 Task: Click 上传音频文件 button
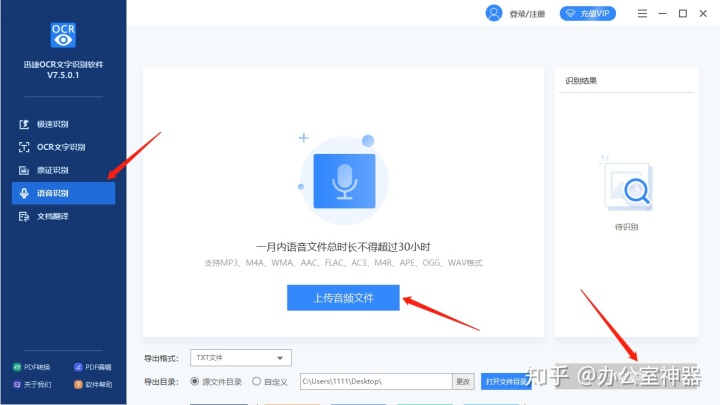point(343,298)
